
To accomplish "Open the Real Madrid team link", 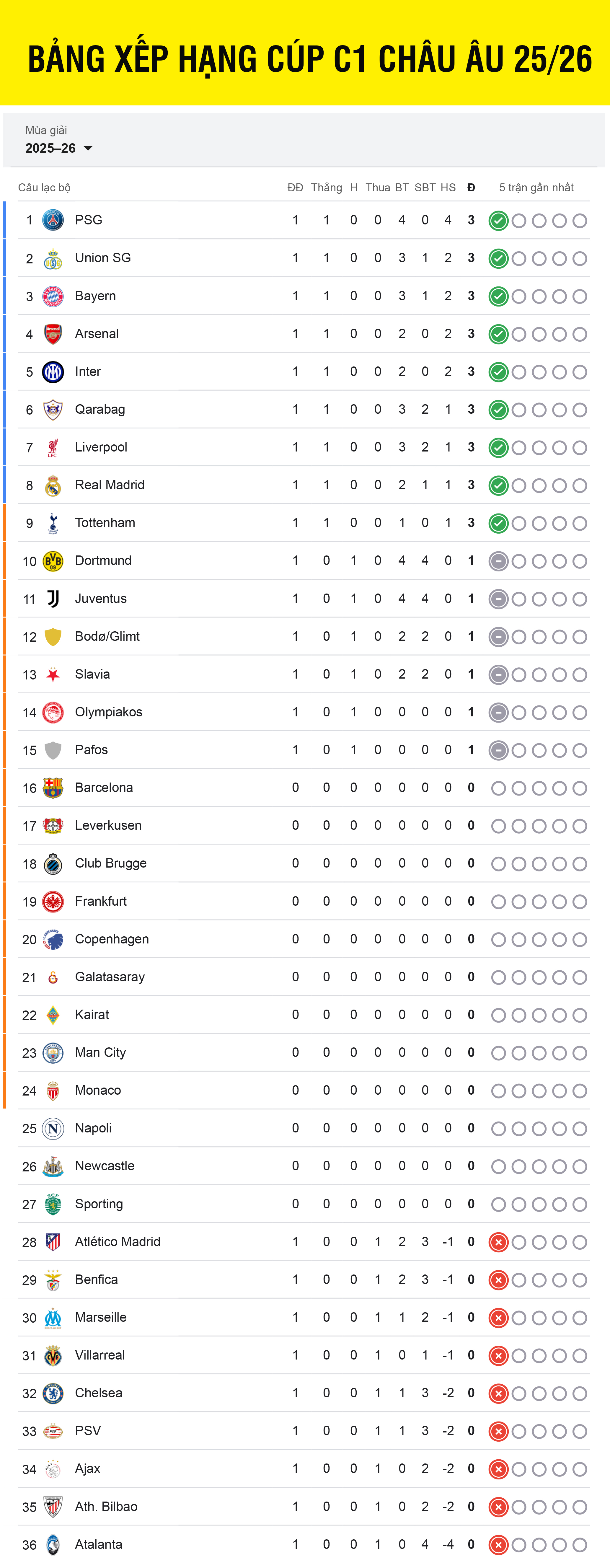I will [x=110, y=485].
